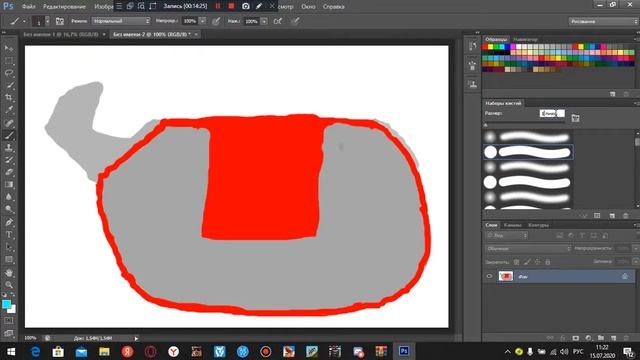
Task: Click the screen recorder screenshot camera icon
Action: point(245,6)
